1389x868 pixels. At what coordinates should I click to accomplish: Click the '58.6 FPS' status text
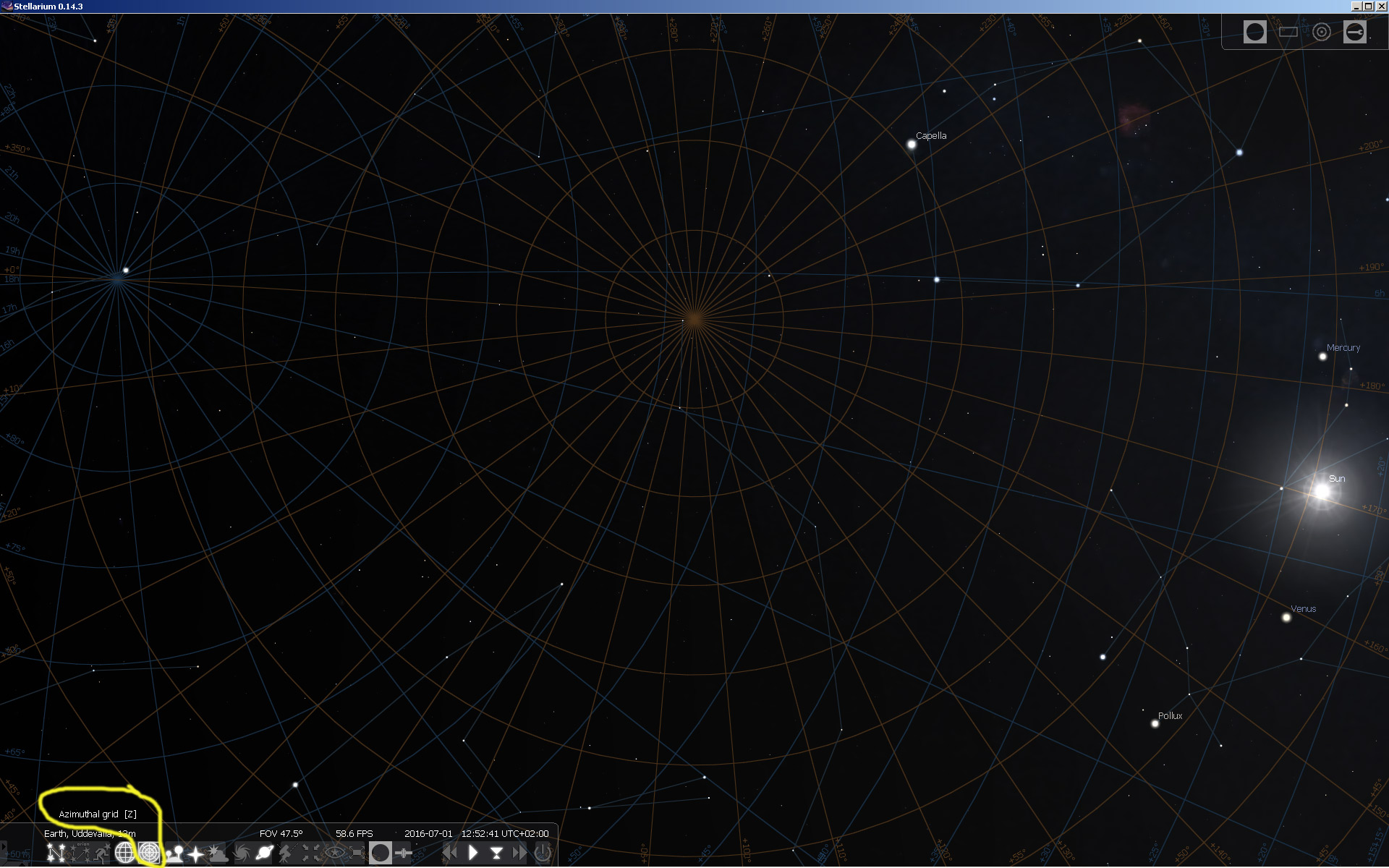click(354, 833)
